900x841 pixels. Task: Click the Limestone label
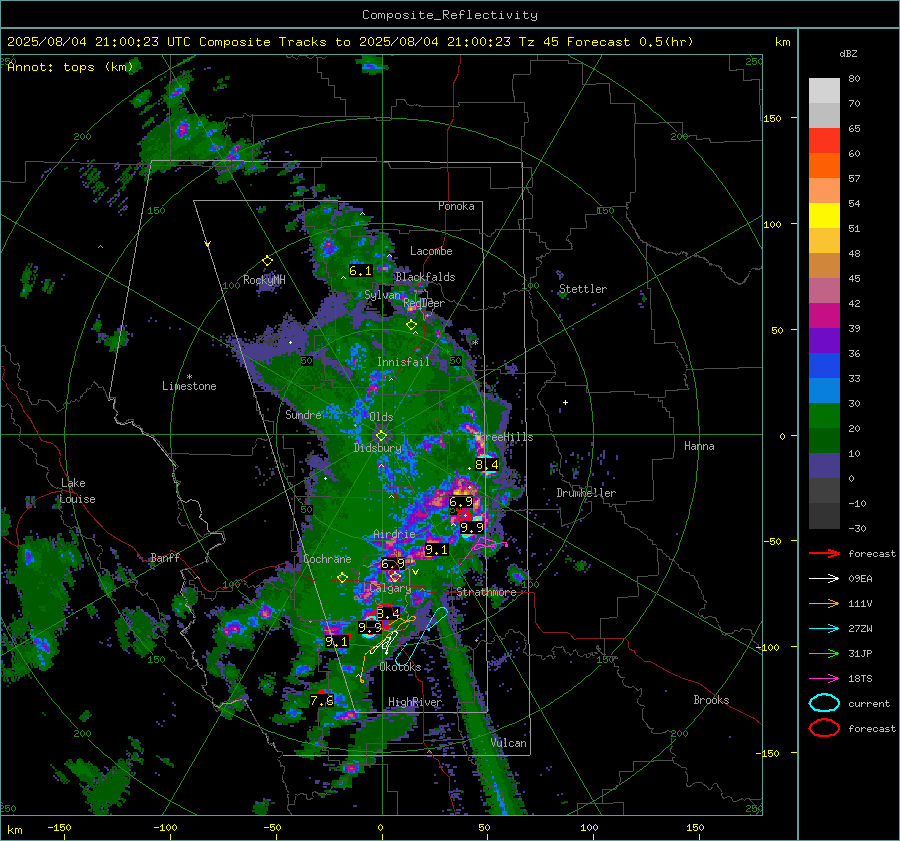tap(189, 386)
